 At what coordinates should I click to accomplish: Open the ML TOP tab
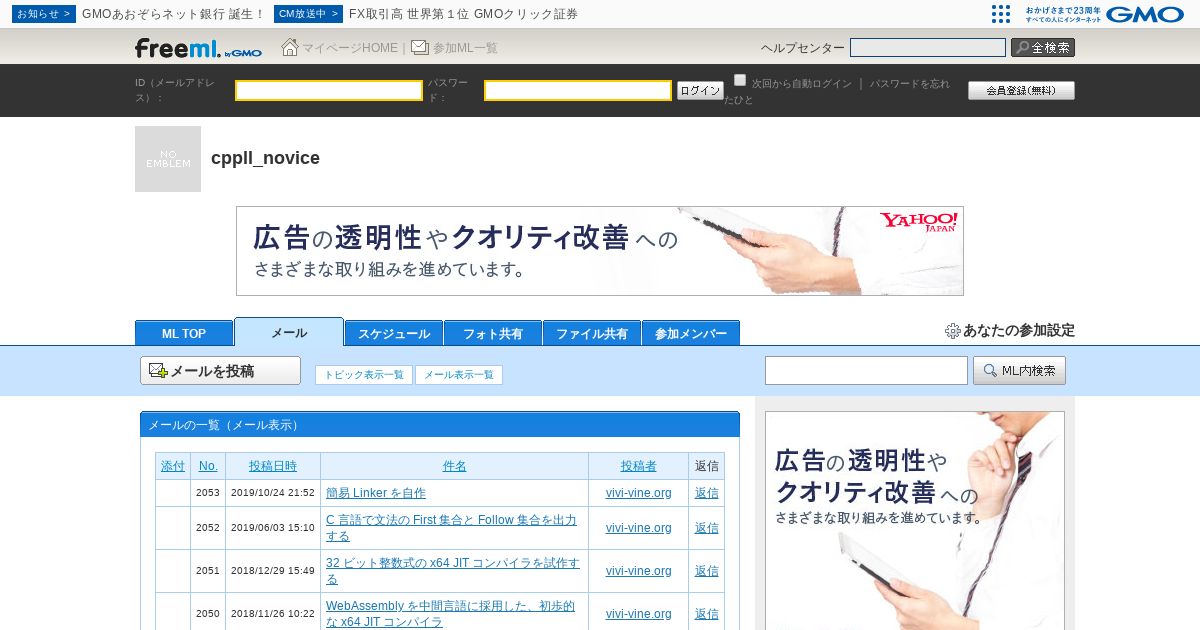pos(184,333)
